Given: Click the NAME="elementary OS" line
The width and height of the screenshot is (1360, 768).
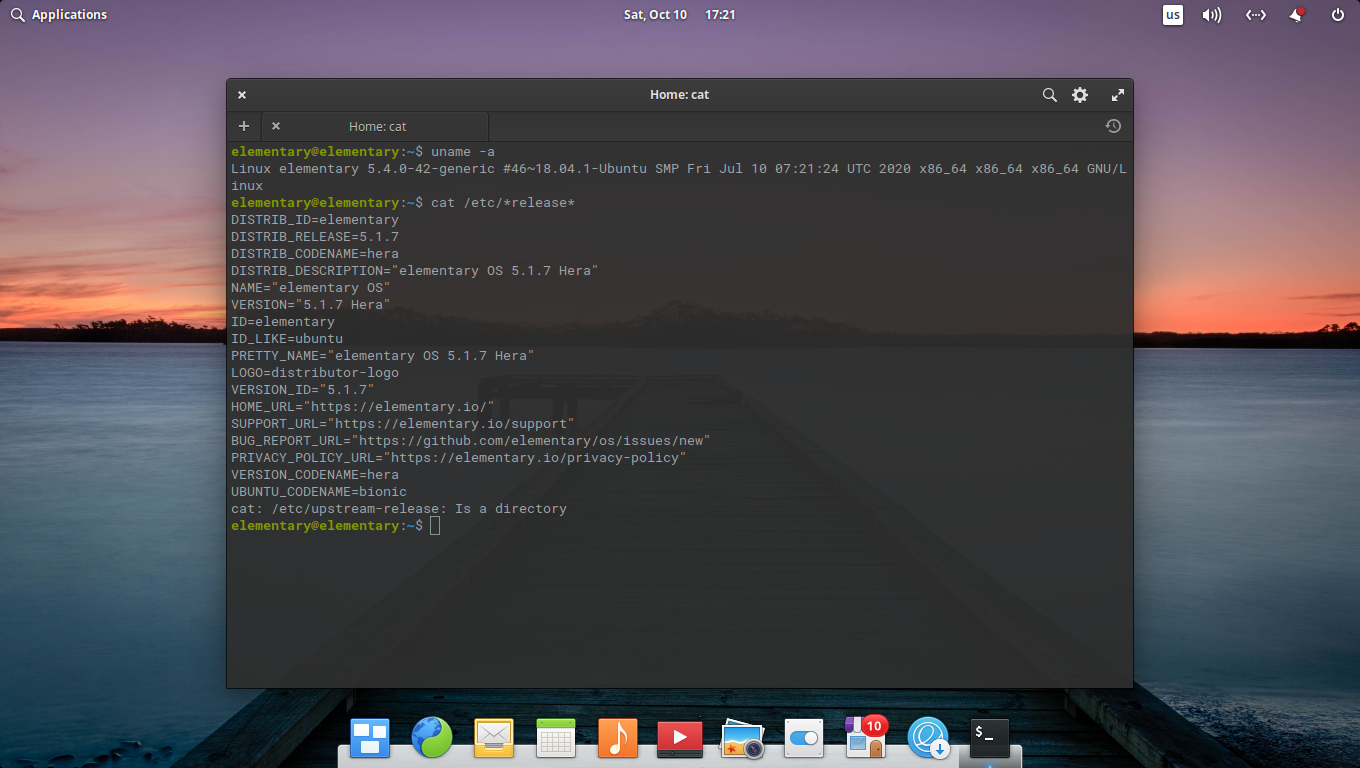Looking at the screenshot, I should point(311,288).
